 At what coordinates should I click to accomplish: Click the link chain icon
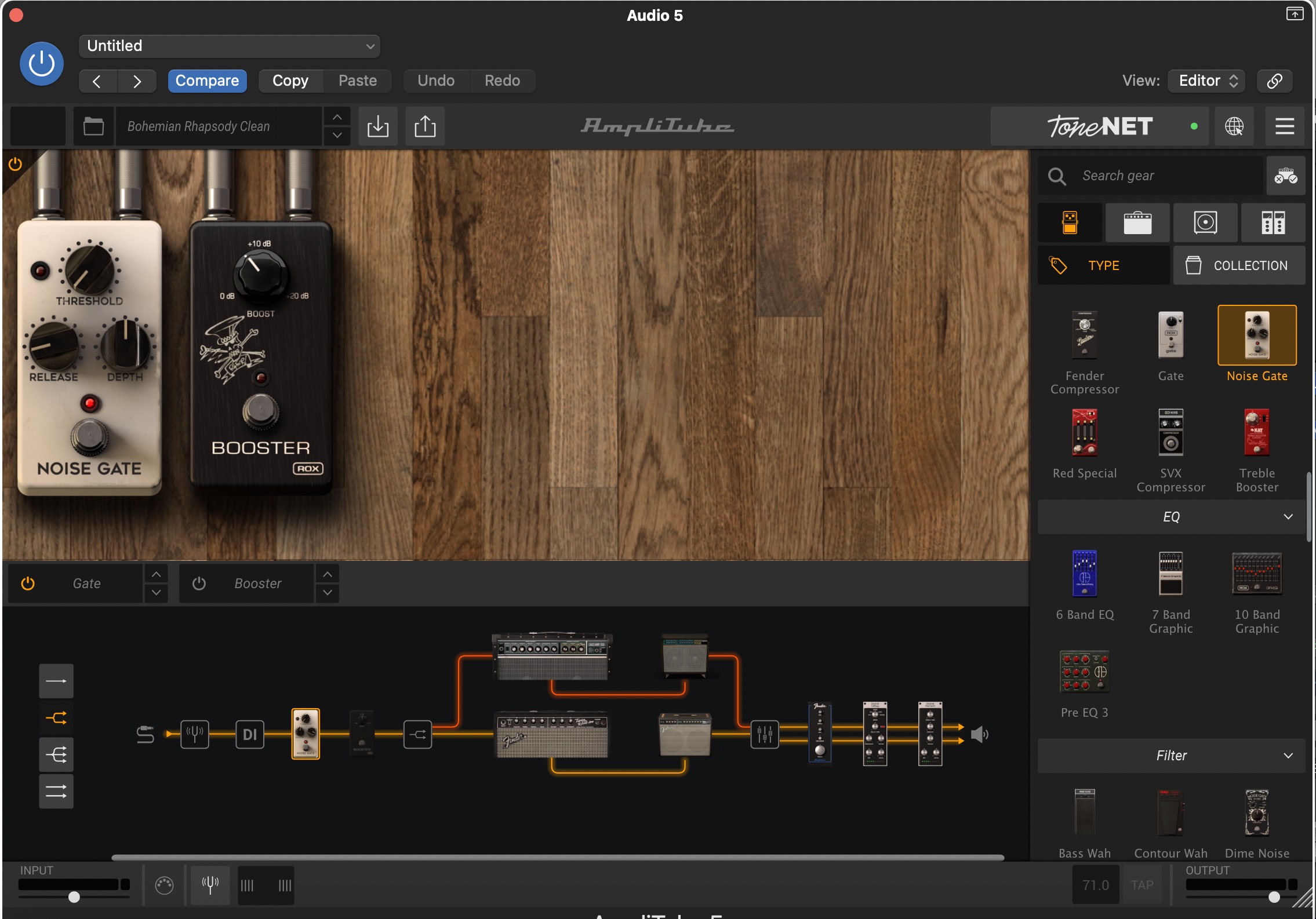1274,81
